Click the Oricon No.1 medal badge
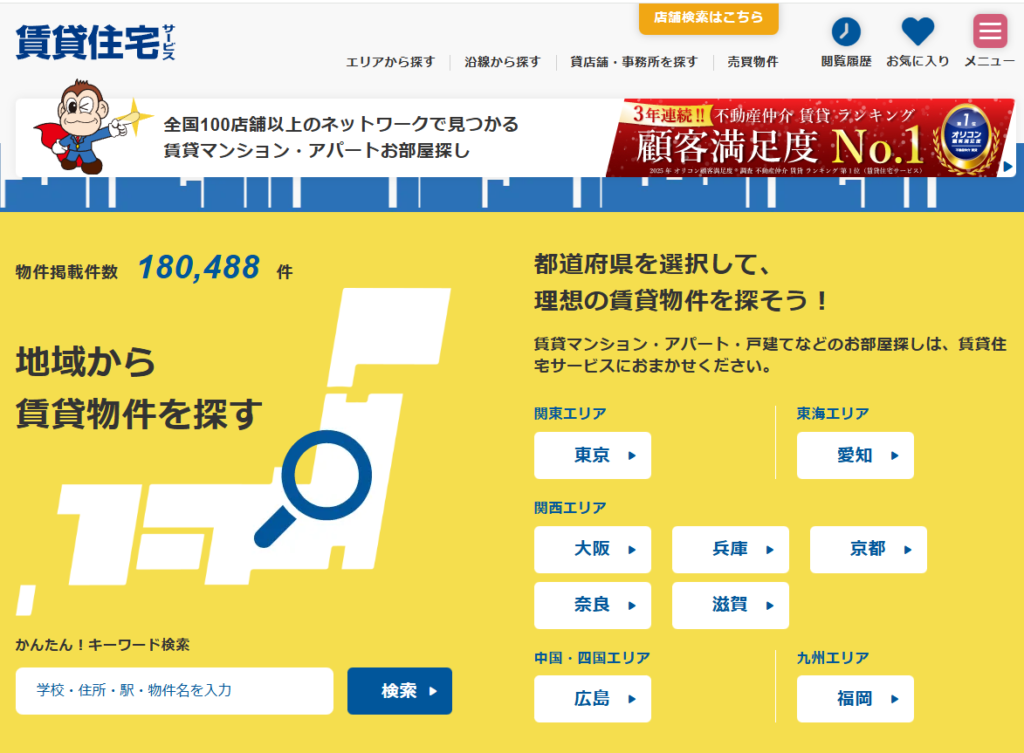 click(966, 138)
